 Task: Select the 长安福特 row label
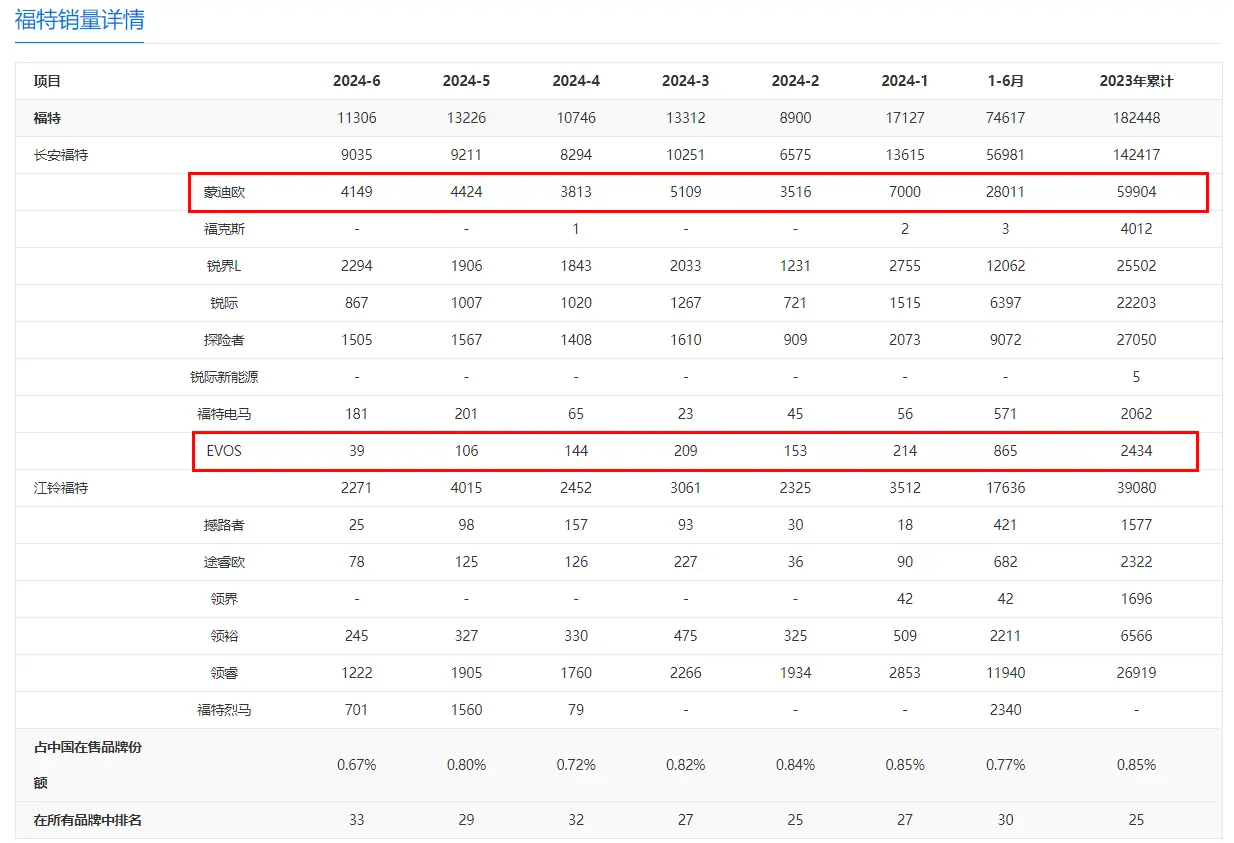point(60,155)
